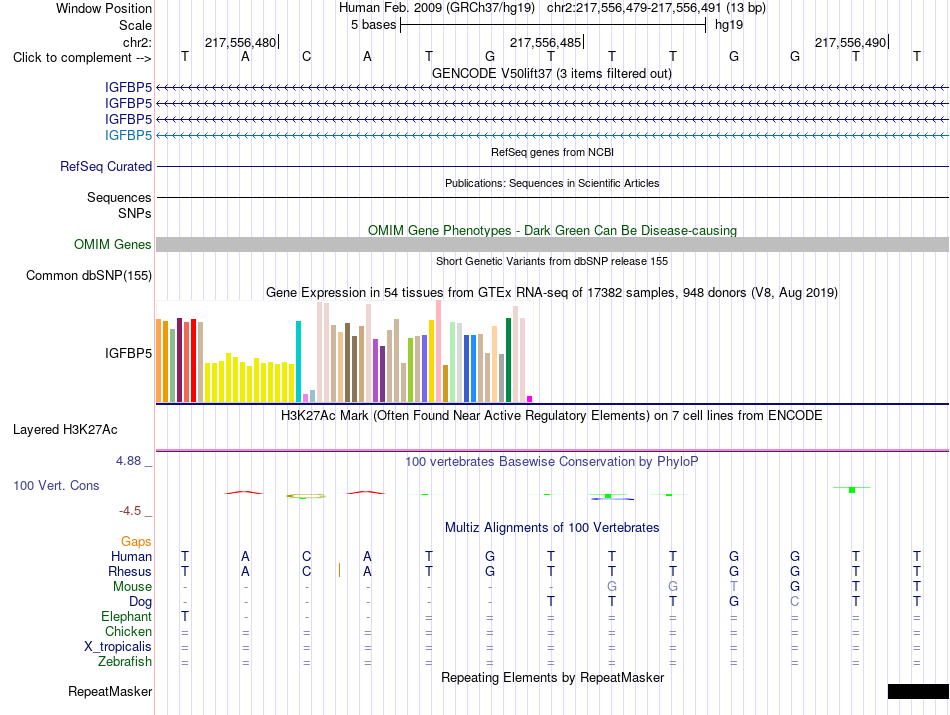
Task: Click the elephant 'T' alignment base
Action: pyautogui.click(x=185, y=616)
